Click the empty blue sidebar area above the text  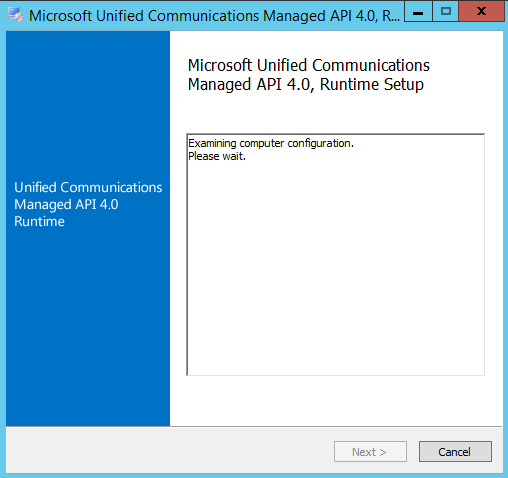tap(88, 103)
